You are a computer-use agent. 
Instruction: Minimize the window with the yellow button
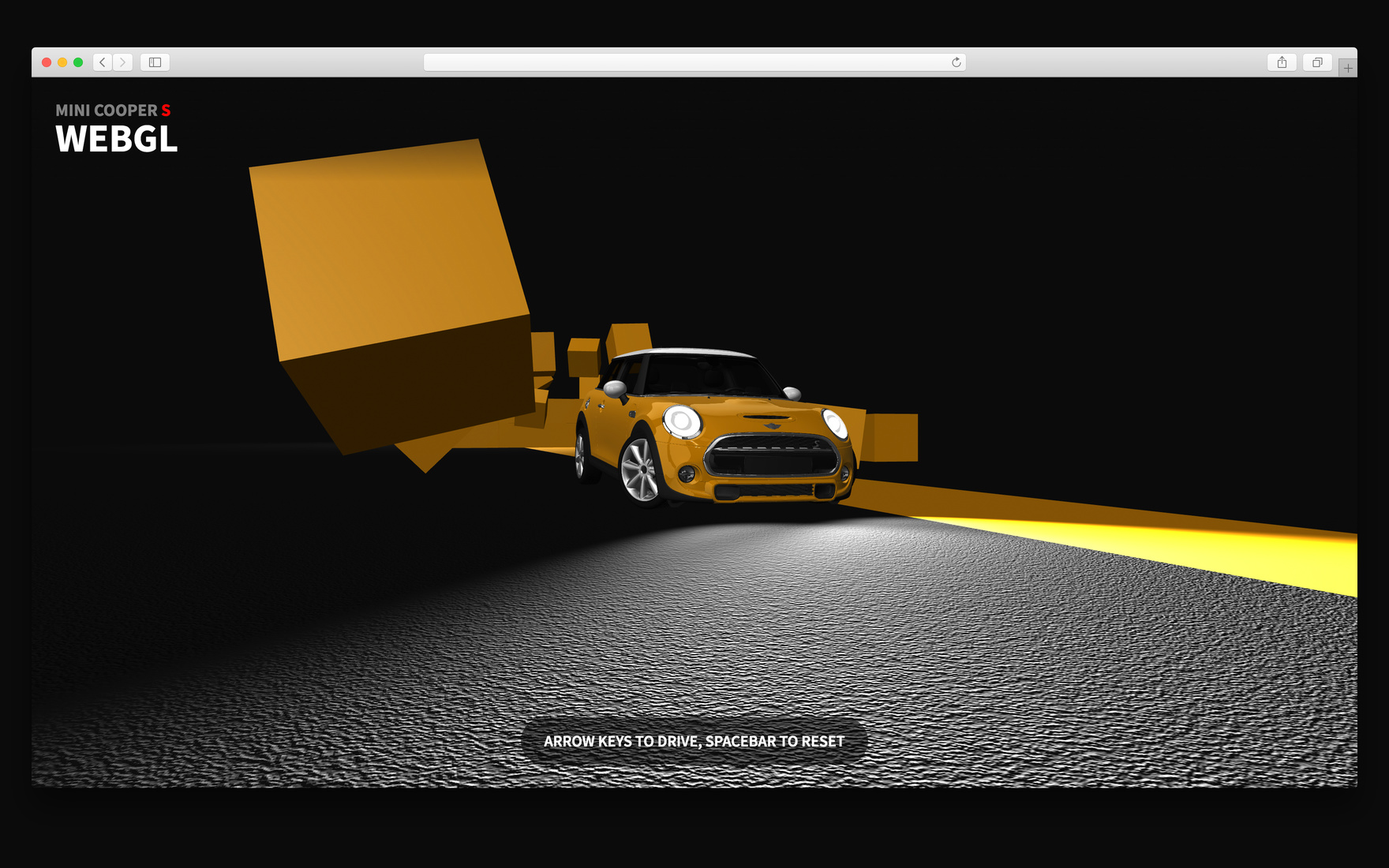pos(62,62)
